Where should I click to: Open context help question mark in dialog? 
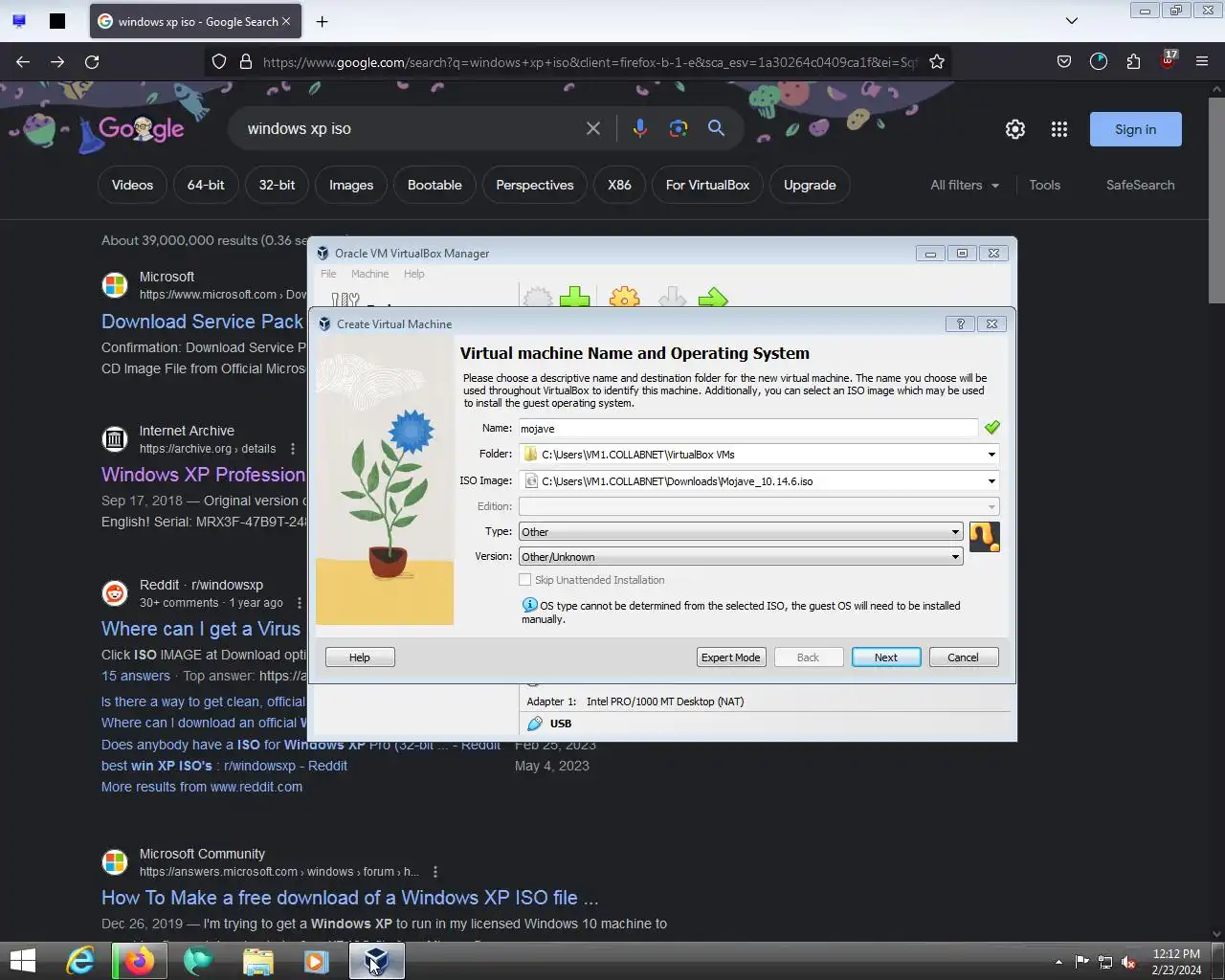pyautogui.click(x=960, y=323)
